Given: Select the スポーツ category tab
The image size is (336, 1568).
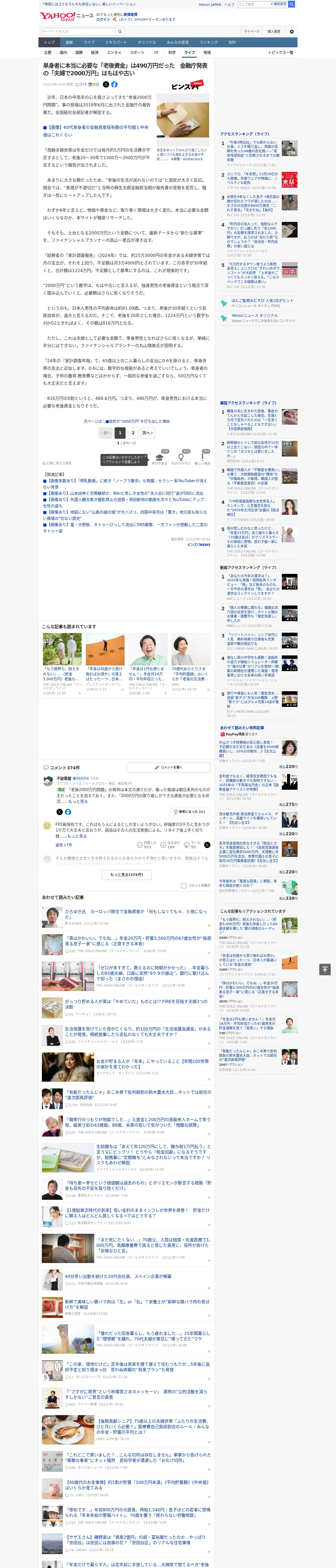Looking at the screenshot, I should point(137,52).
